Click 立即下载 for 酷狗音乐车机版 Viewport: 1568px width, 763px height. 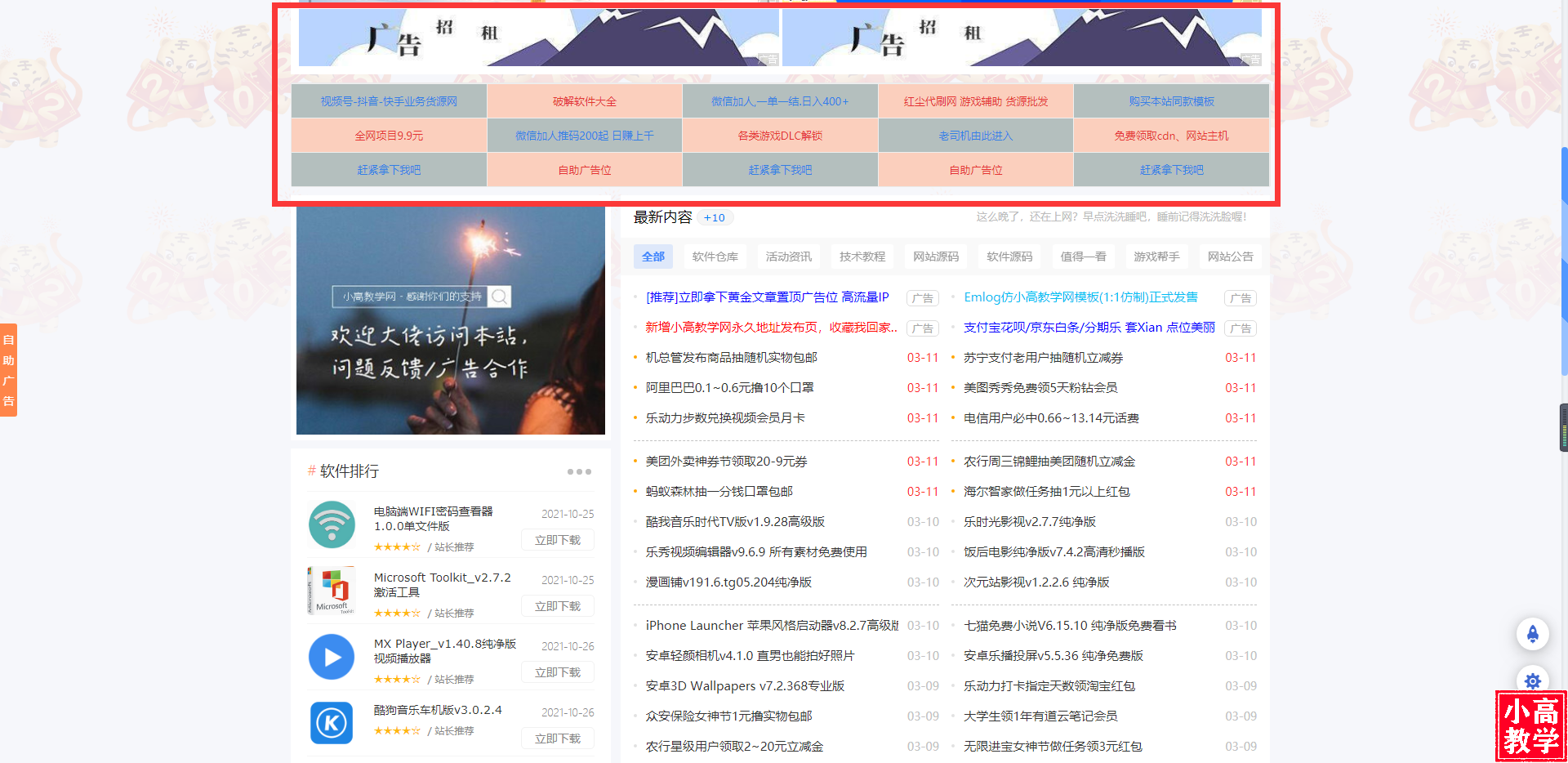(x=557, y=738)
